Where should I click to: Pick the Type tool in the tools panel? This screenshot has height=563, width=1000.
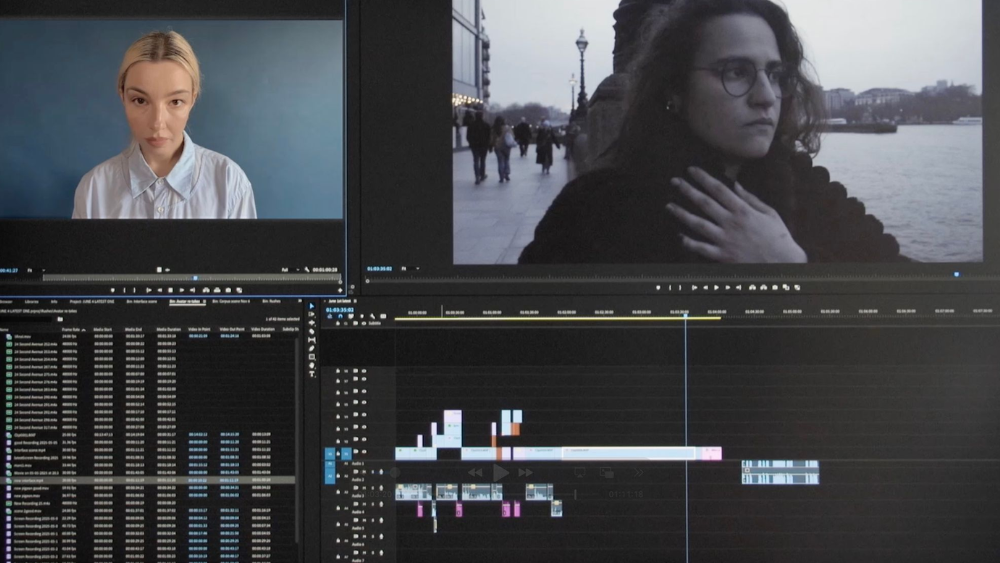tap(311, 371)
